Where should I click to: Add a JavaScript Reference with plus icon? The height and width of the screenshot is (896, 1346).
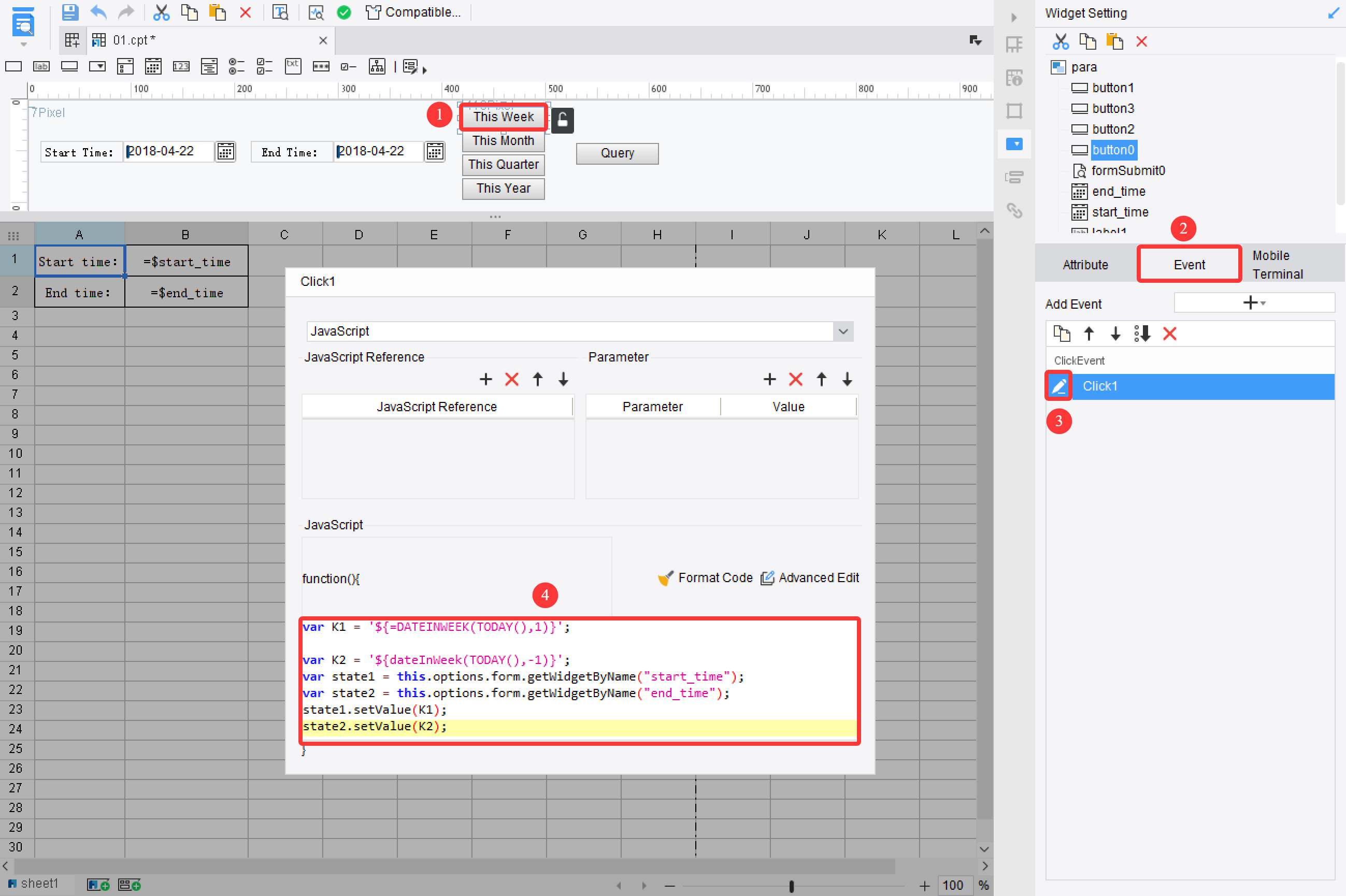486,380
